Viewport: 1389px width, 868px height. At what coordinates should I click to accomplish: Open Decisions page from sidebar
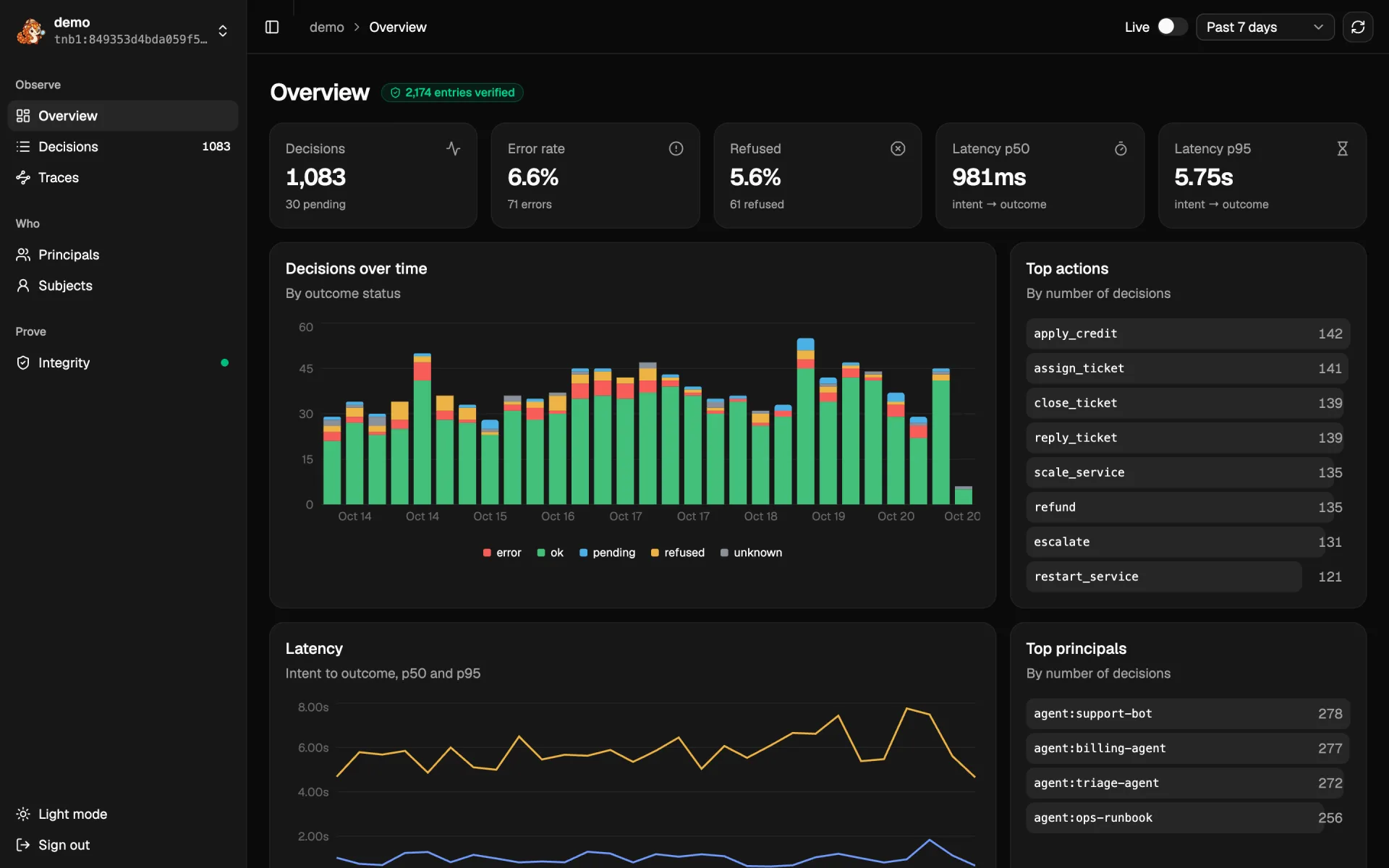[x=123, y=147]
